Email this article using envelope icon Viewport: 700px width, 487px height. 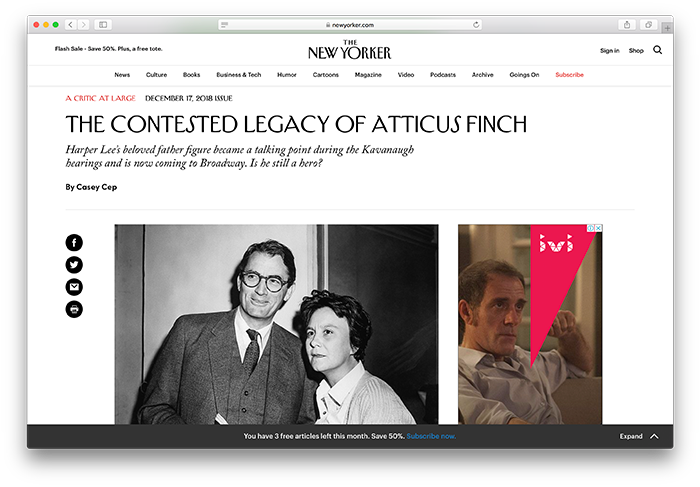[74, 287]
